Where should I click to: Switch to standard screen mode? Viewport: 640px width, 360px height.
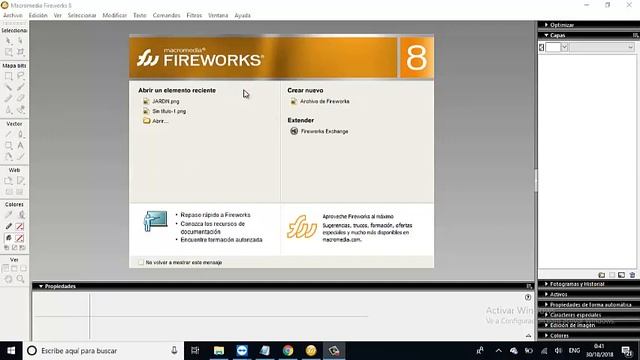pos(5,269)
